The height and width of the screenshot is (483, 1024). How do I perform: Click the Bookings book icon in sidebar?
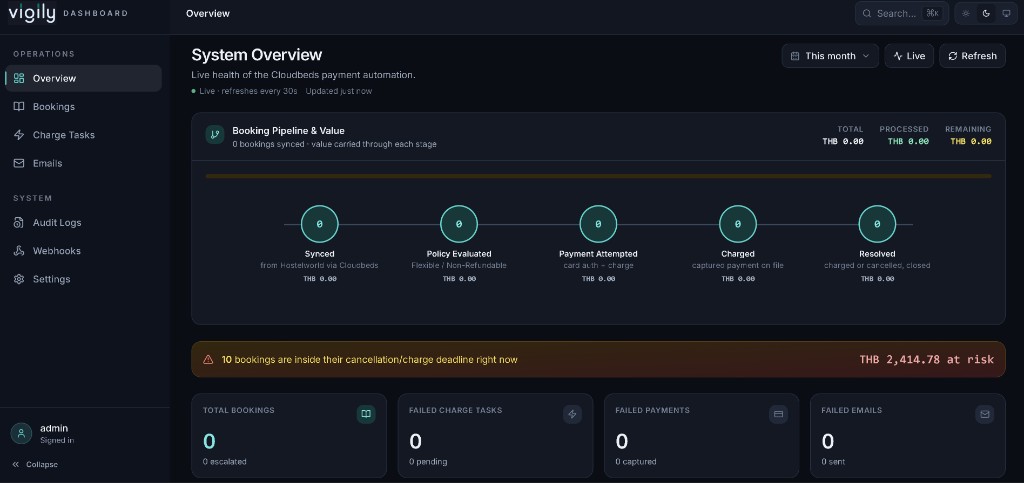19,106
